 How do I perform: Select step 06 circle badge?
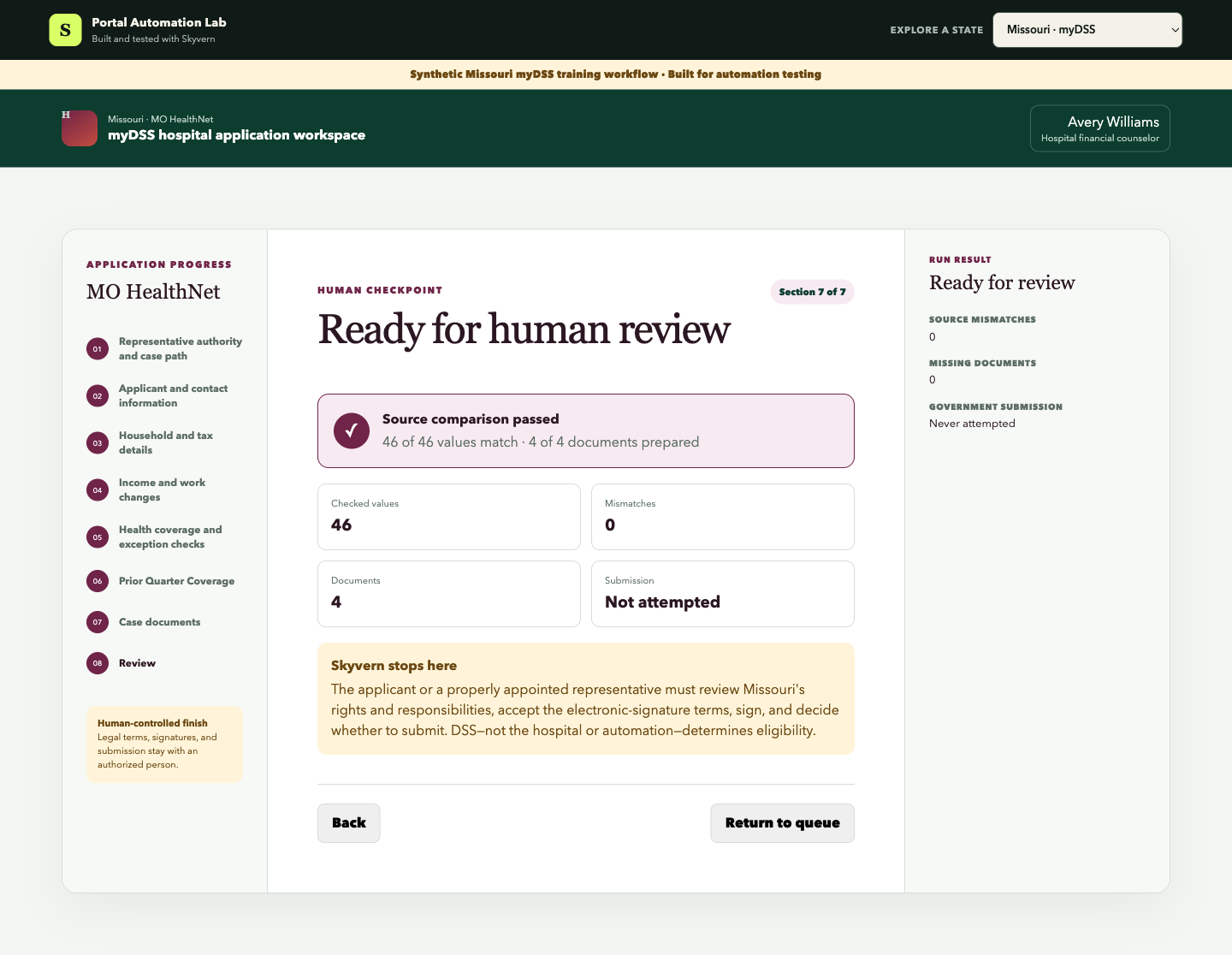98,581
